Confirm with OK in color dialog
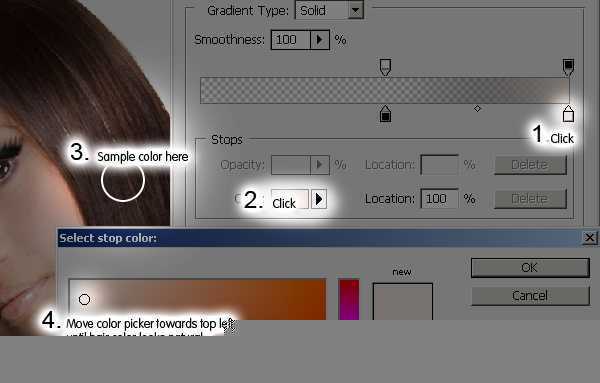 point(530,267)
